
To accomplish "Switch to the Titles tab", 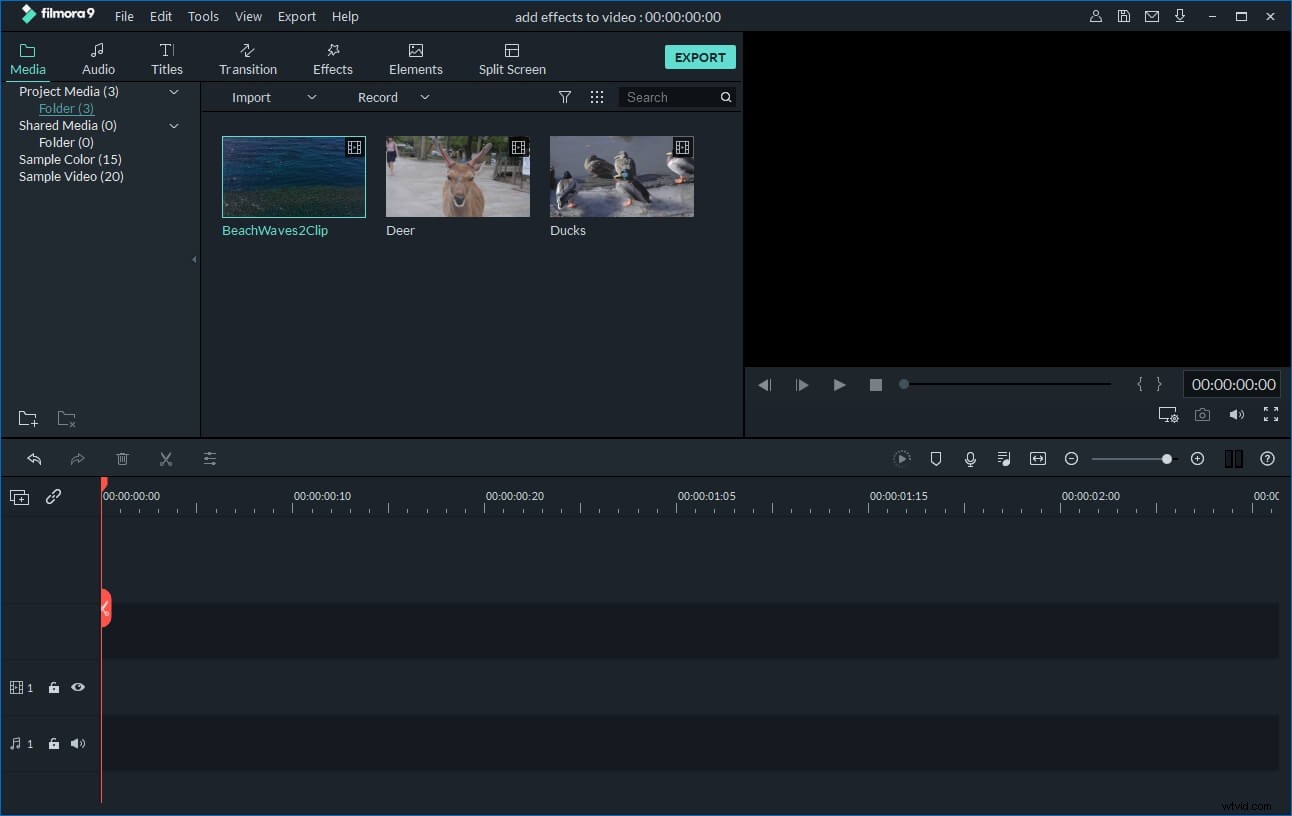I will click(166, 56).
